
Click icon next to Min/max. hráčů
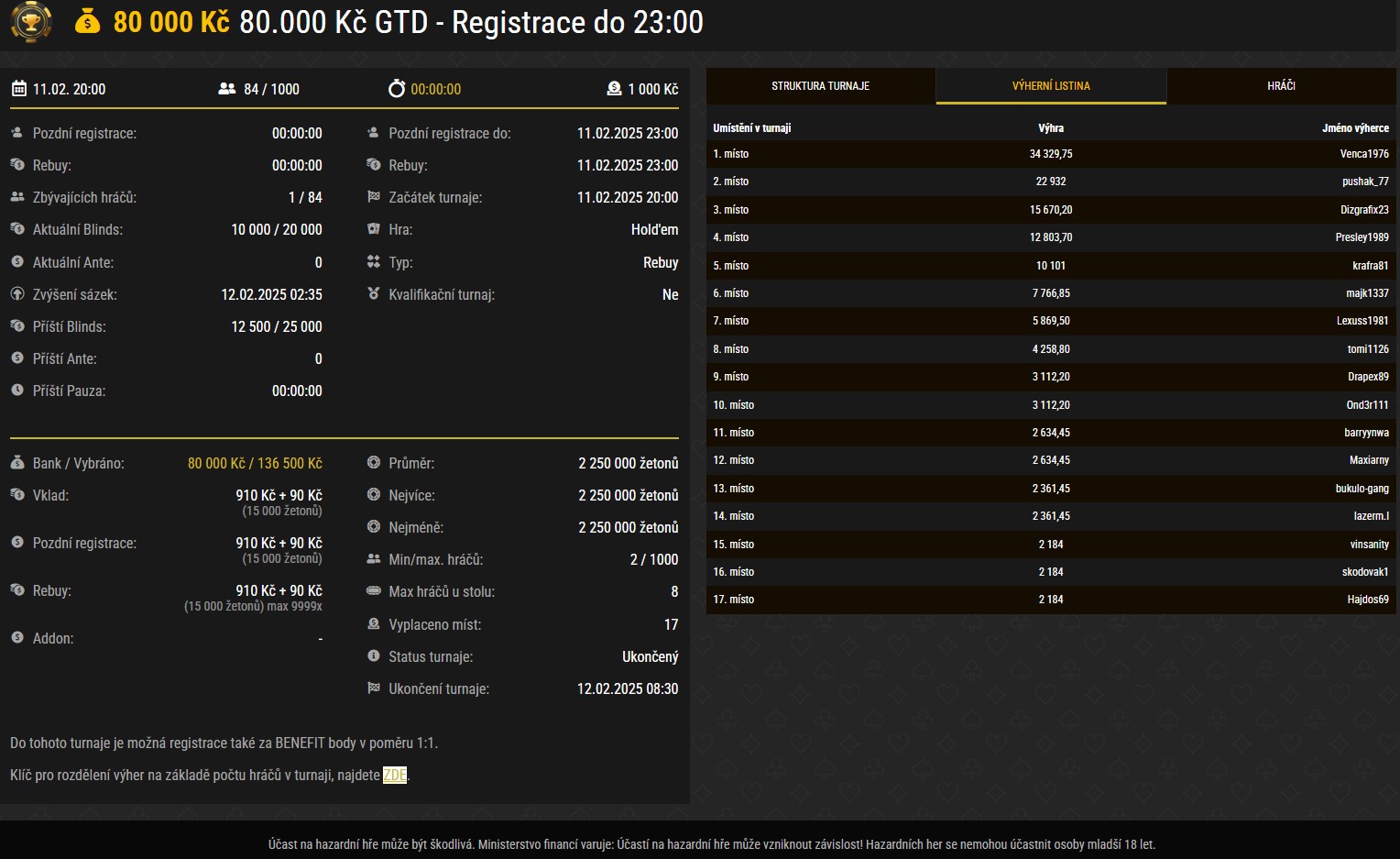click(373, 559)
